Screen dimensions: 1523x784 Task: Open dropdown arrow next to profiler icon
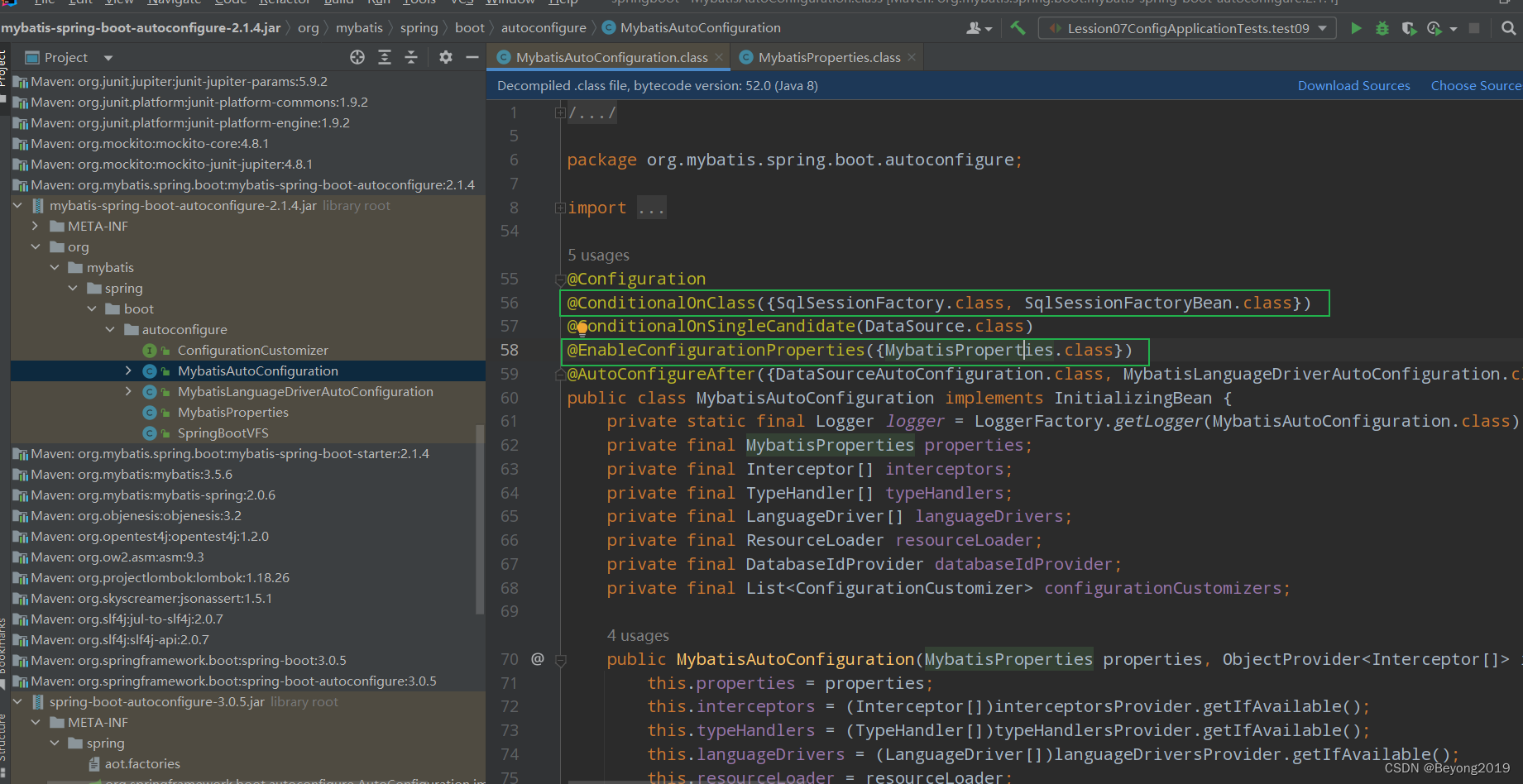pyautogui.click(x=1454, y=29)
